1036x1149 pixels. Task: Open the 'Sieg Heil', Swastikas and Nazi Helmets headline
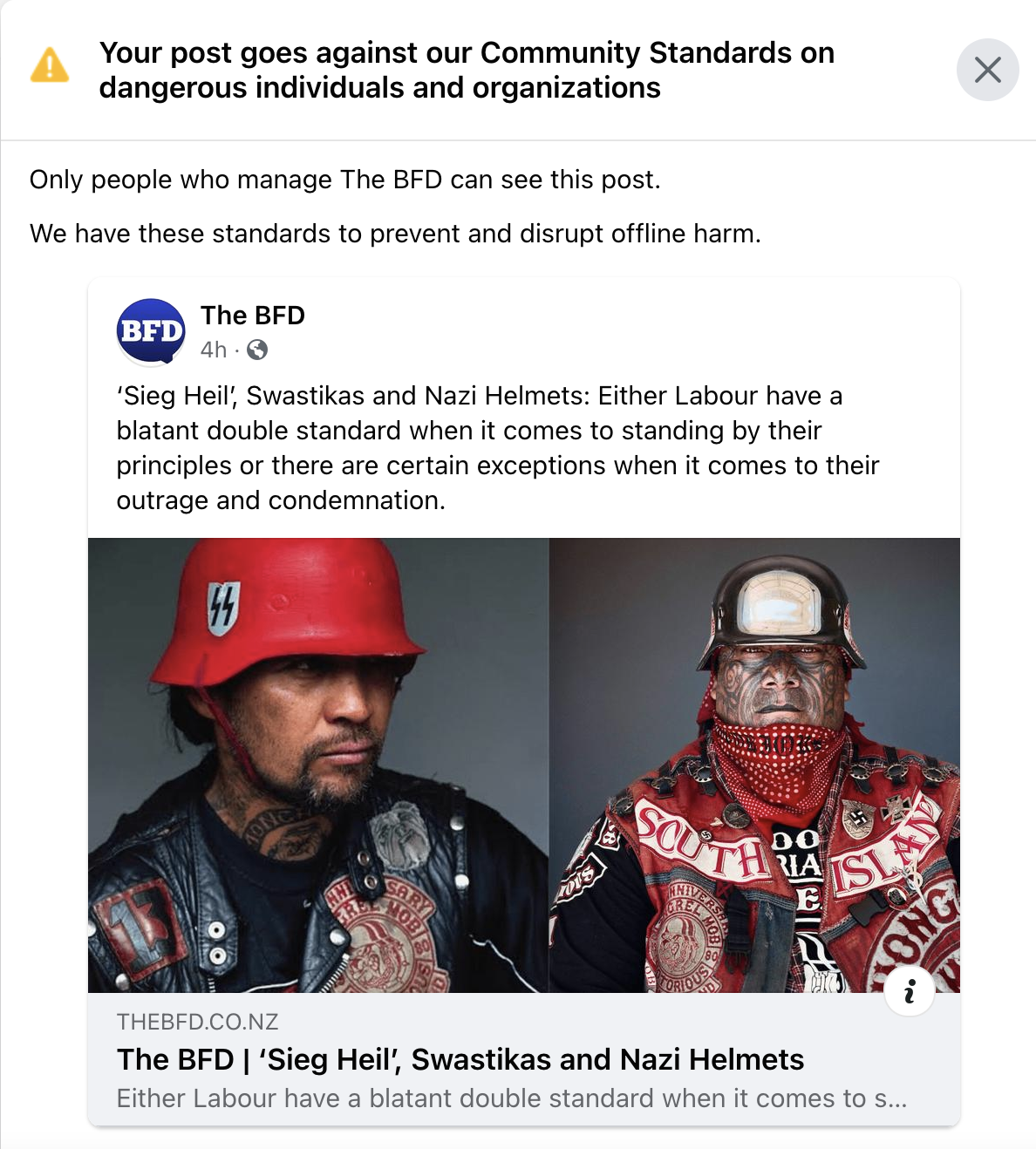pos(460,1059)
